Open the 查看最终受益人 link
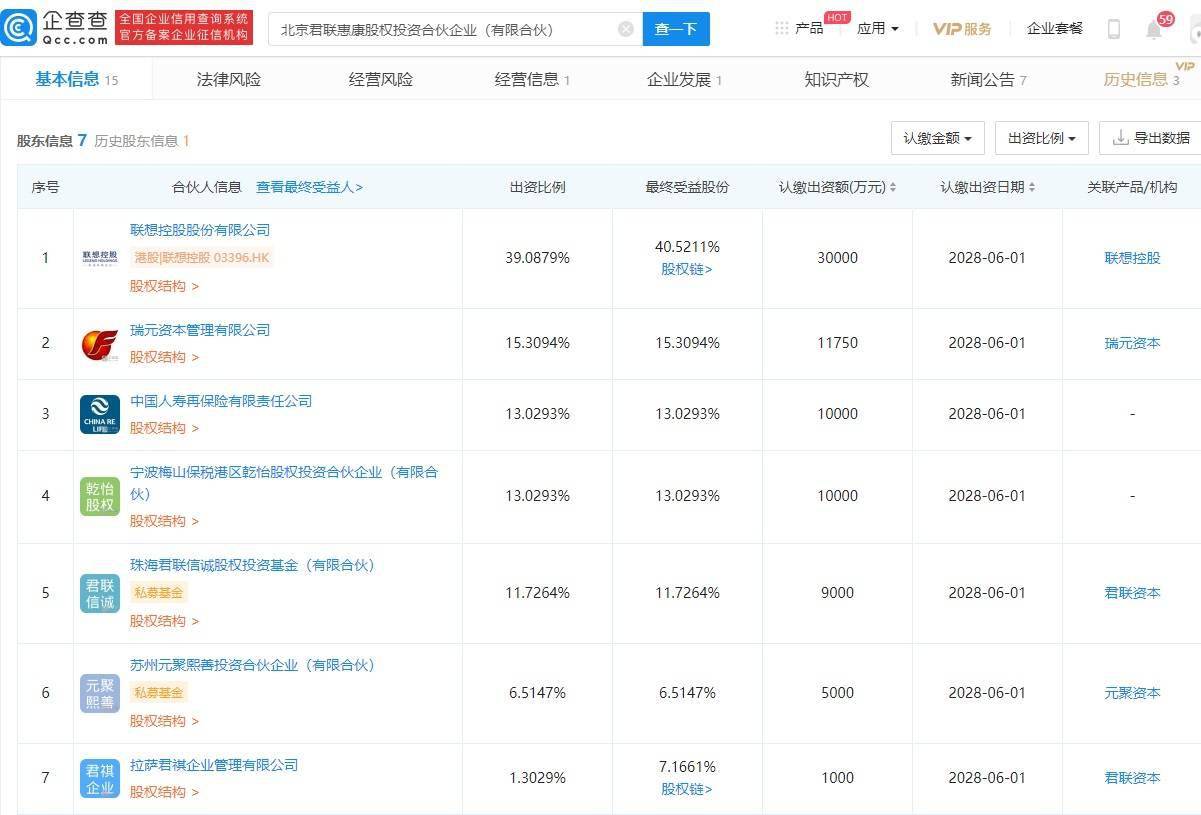The height and width of the screenshot is (815, 1201). coord(309,187)
